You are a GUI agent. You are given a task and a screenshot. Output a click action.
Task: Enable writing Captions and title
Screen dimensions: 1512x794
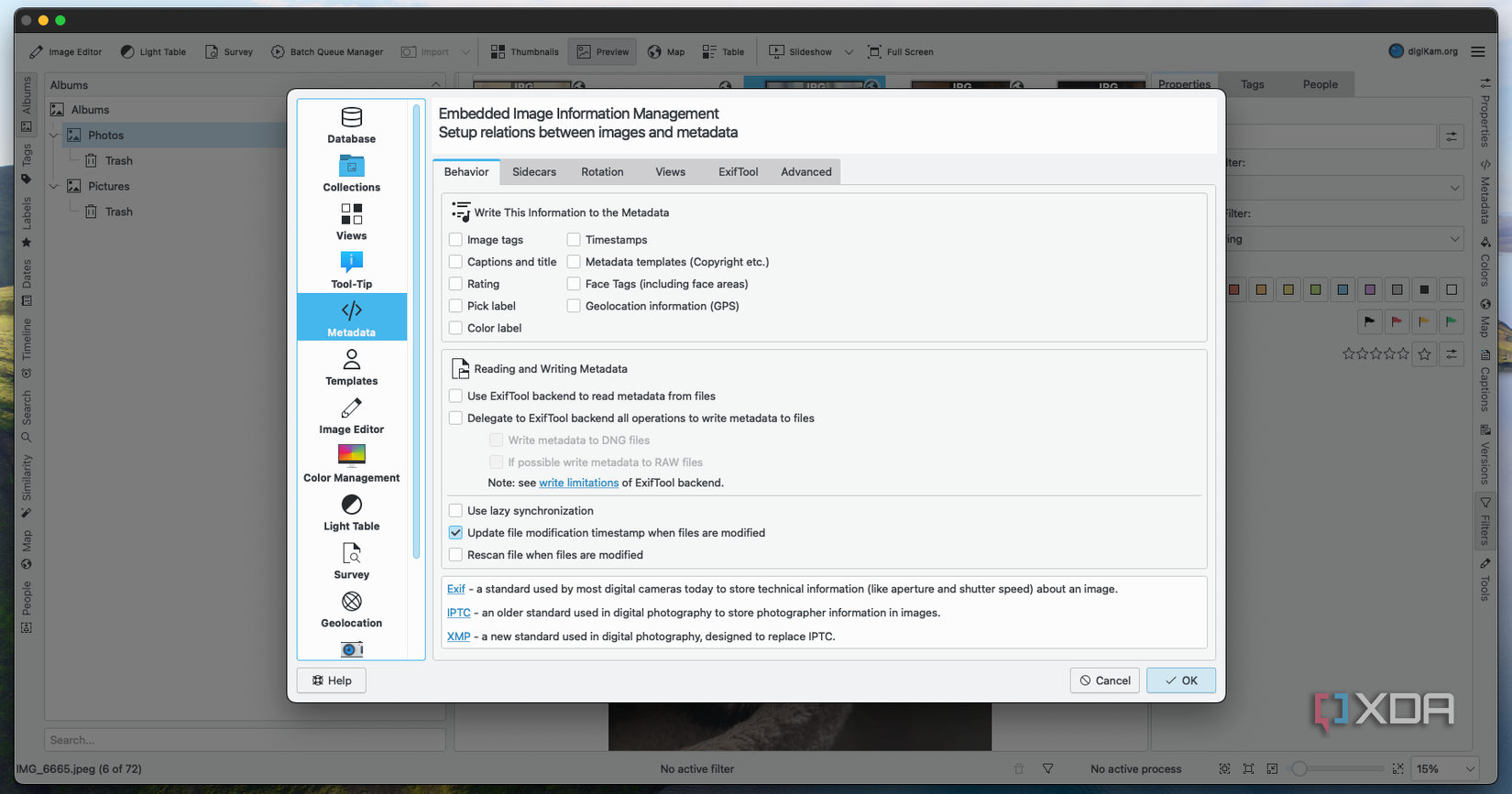click(455, 262)
